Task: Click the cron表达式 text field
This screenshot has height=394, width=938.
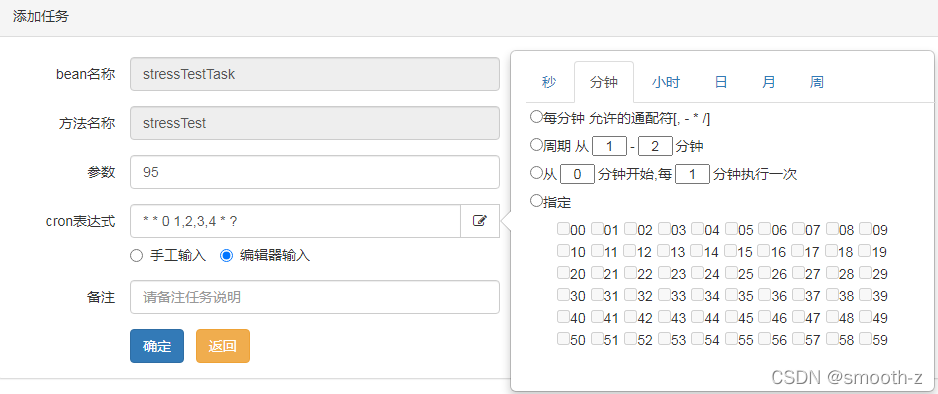Action: 295,221
